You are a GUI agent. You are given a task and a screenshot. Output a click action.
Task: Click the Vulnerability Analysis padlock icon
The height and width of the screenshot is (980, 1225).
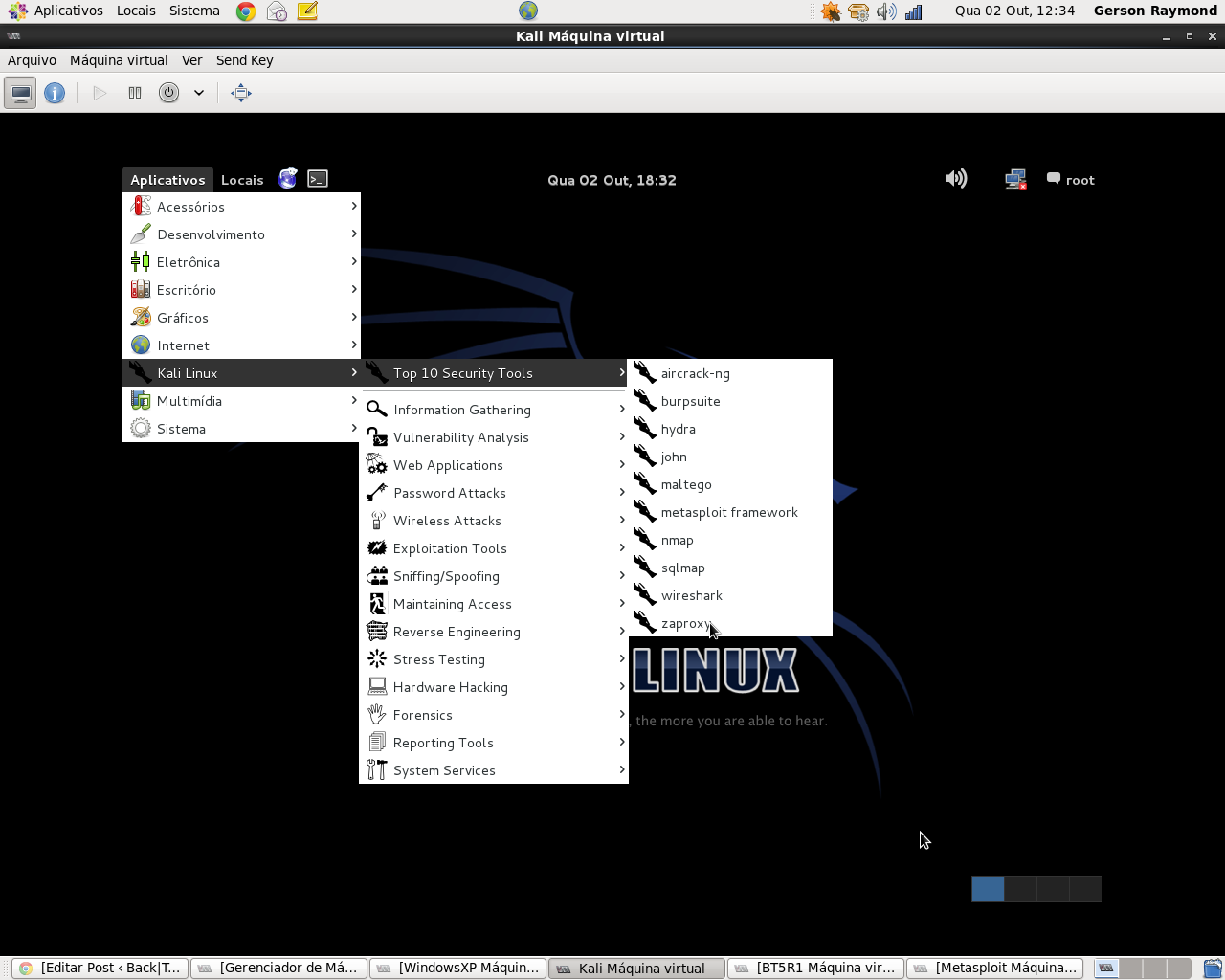377,437
